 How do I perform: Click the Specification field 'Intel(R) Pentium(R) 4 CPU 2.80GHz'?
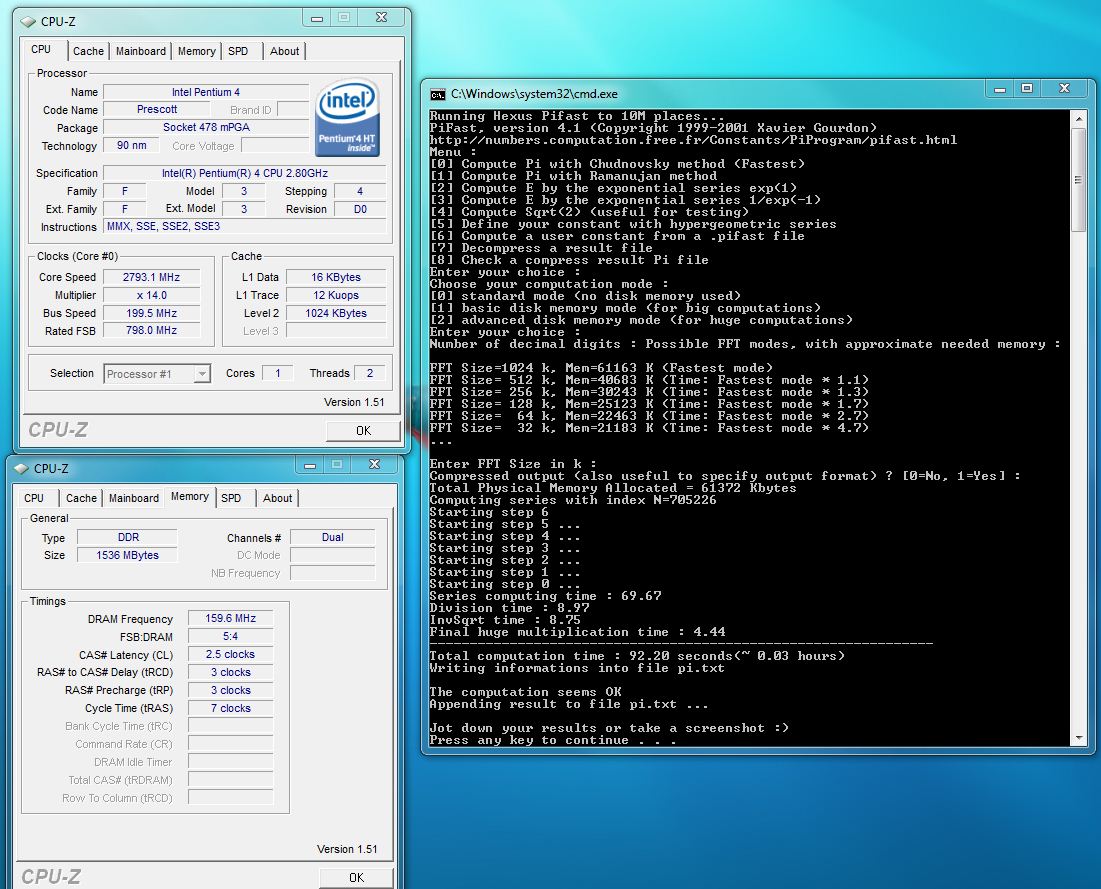point(244,173)
